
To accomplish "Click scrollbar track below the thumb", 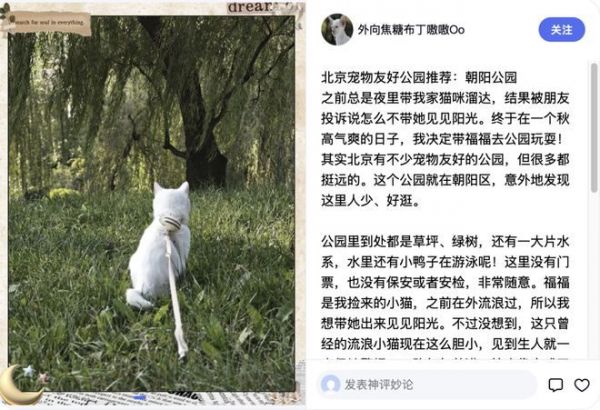I will pos(594,276).
